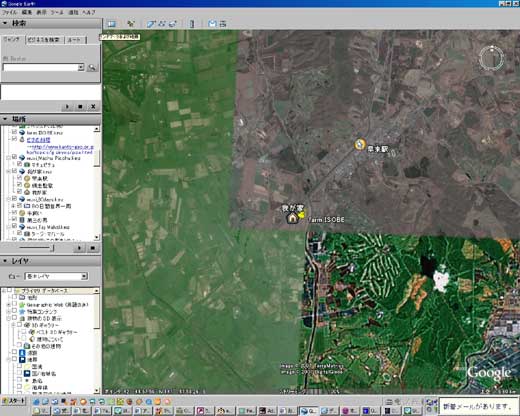520x416 pixels.
Task: Click the 我が家.kmz globe icon in Places
Action: pos(22,172)
